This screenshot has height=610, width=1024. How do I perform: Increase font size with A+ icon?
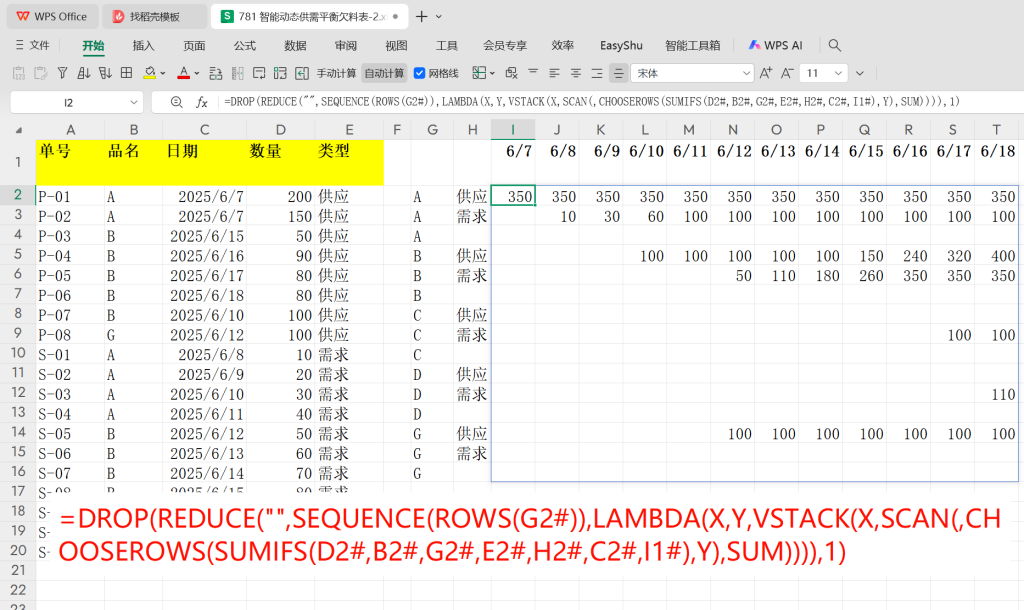pos(766,73)
